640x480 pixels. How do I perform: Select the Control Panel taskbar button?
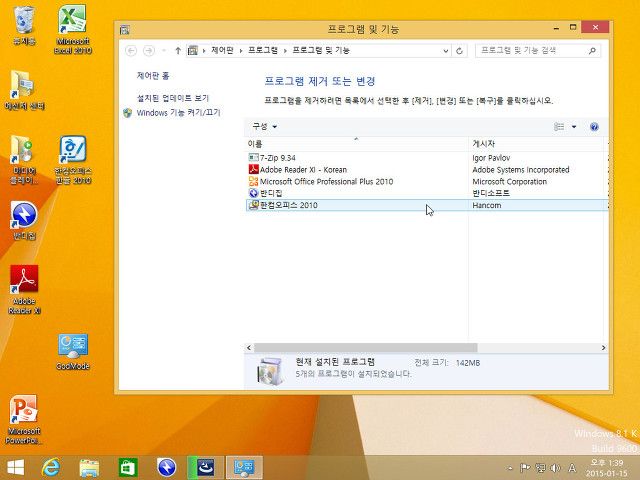click(244, 467)
